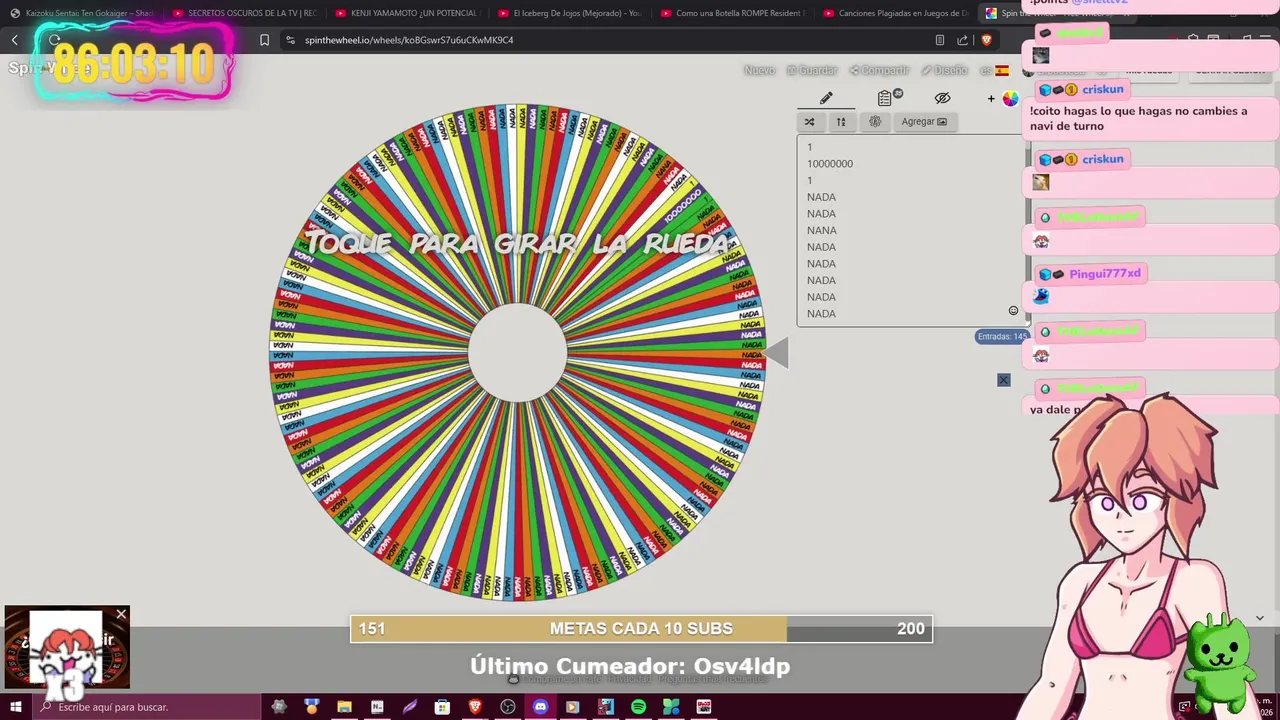Viewport: 1280px width, 720px height.
Task: Close the roulette thumbnail overlay
Action: point(121,614)
